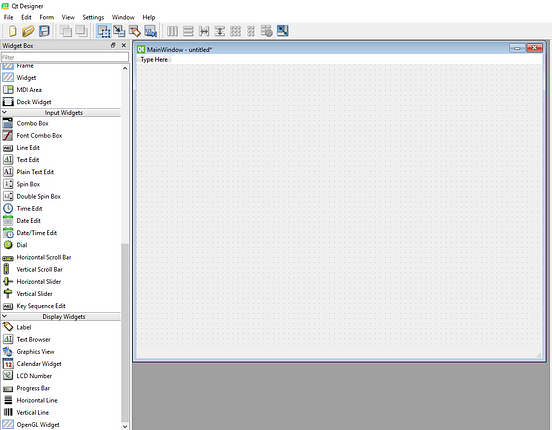
Task: Click the Widget Box Filter field
Action: point(65,57)
